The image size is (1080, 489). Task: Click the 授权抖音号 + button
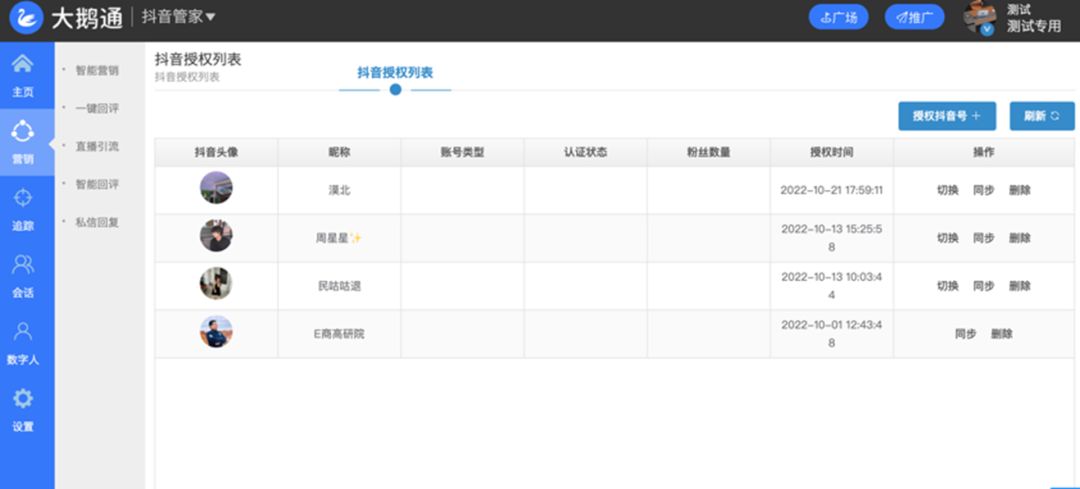pos(947,116)
